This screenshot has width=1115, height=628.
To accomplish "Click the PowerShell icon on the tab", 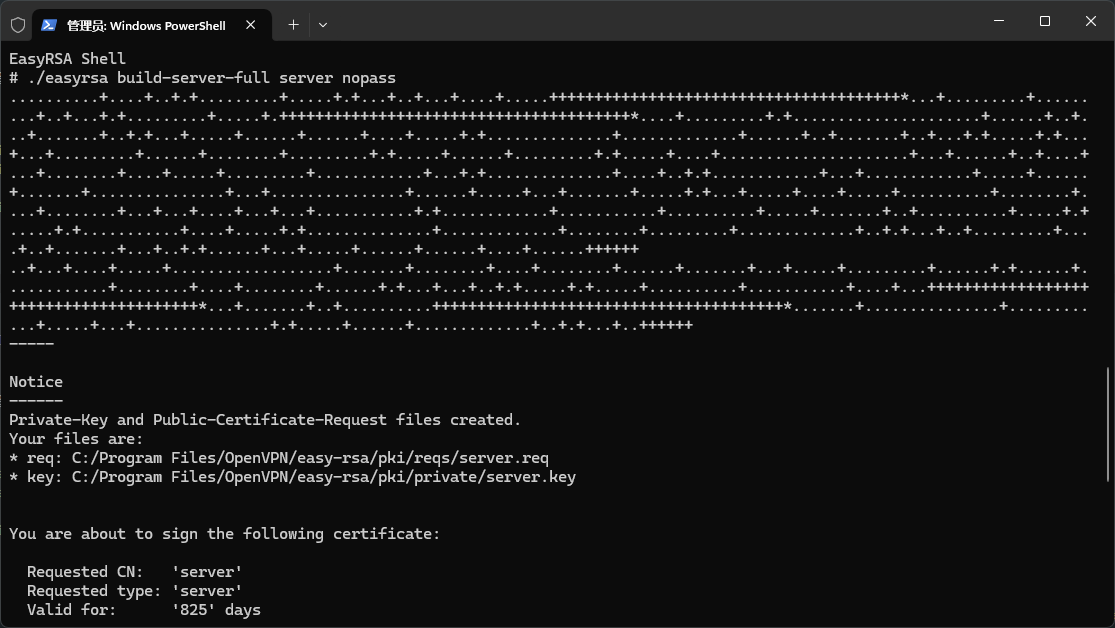I will click(x=48, y=25).
